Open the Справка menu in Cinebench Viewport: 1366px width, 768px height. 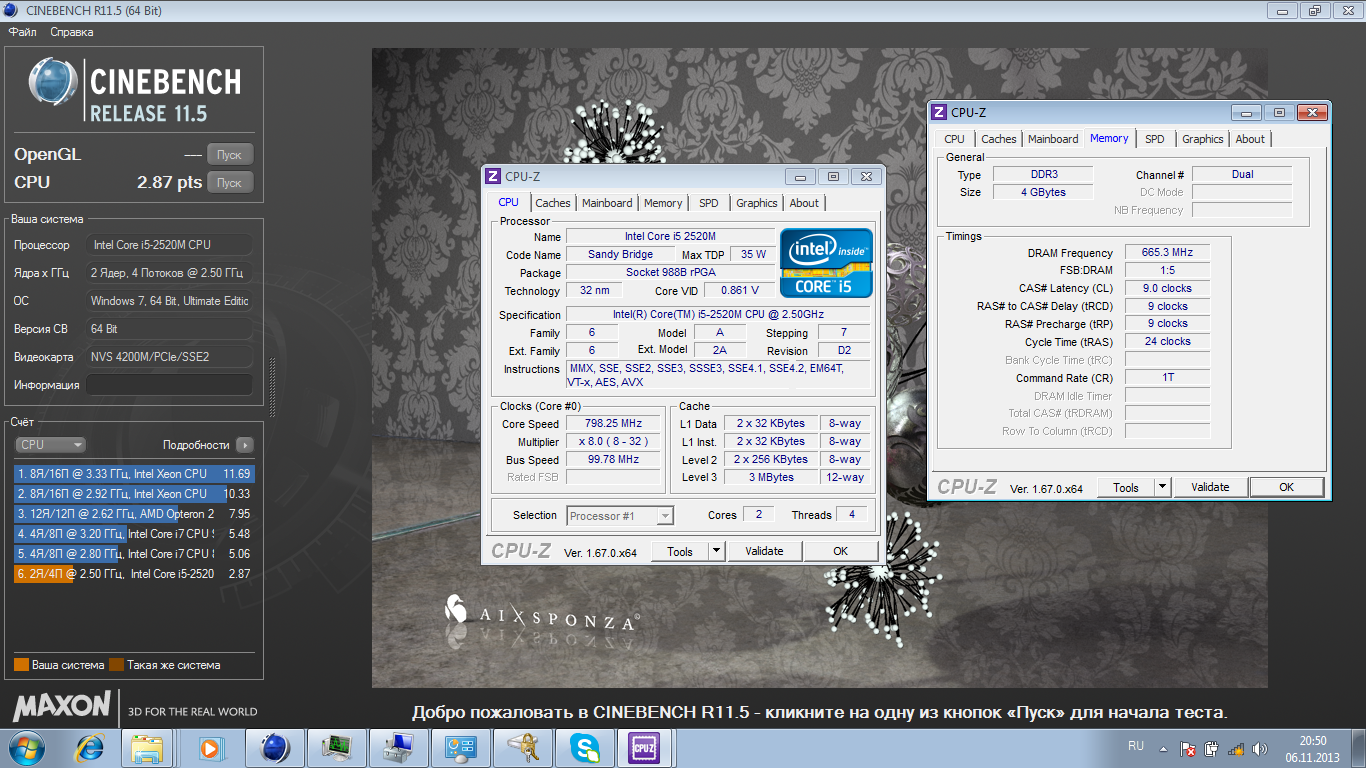point(72,32)
